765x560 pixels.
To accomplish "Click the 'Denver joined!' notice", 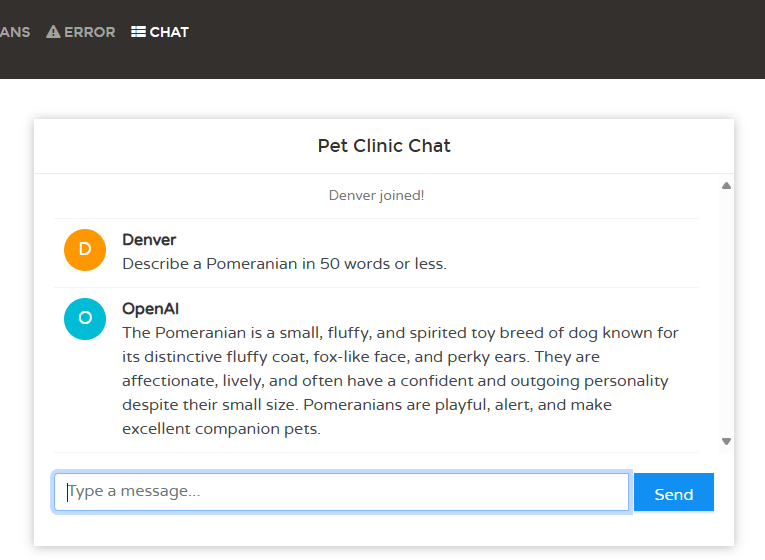I will pyautogui.click(x=376, y=195).
